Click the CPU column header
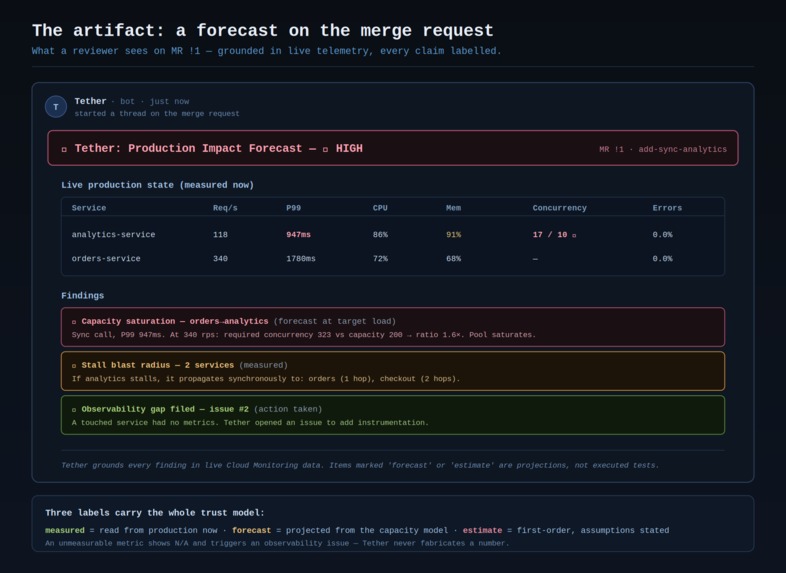 [380, 208]
